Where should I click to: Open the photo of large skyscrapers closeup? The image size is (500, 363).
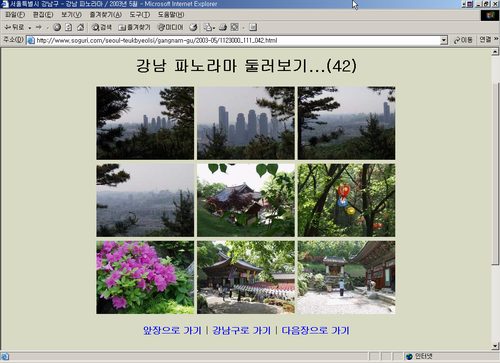click(246, 123)
